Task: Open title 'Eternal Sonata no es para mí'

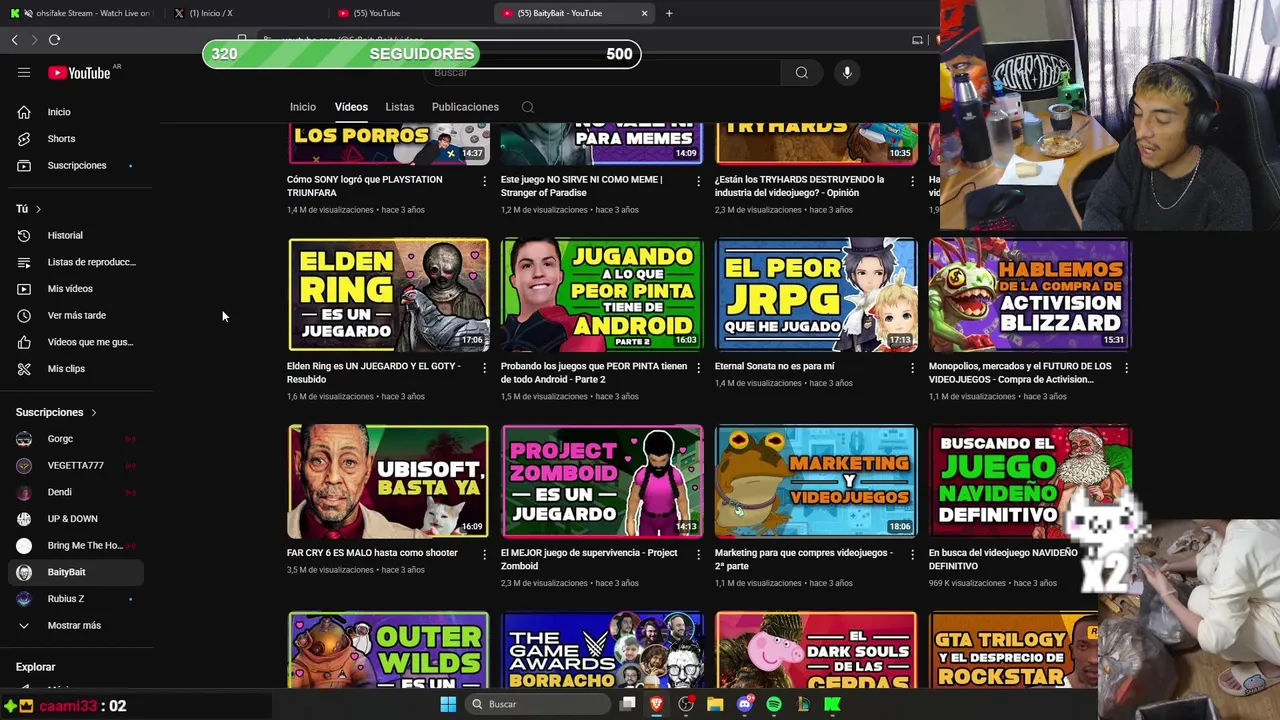Action: [x=774, y=366]
